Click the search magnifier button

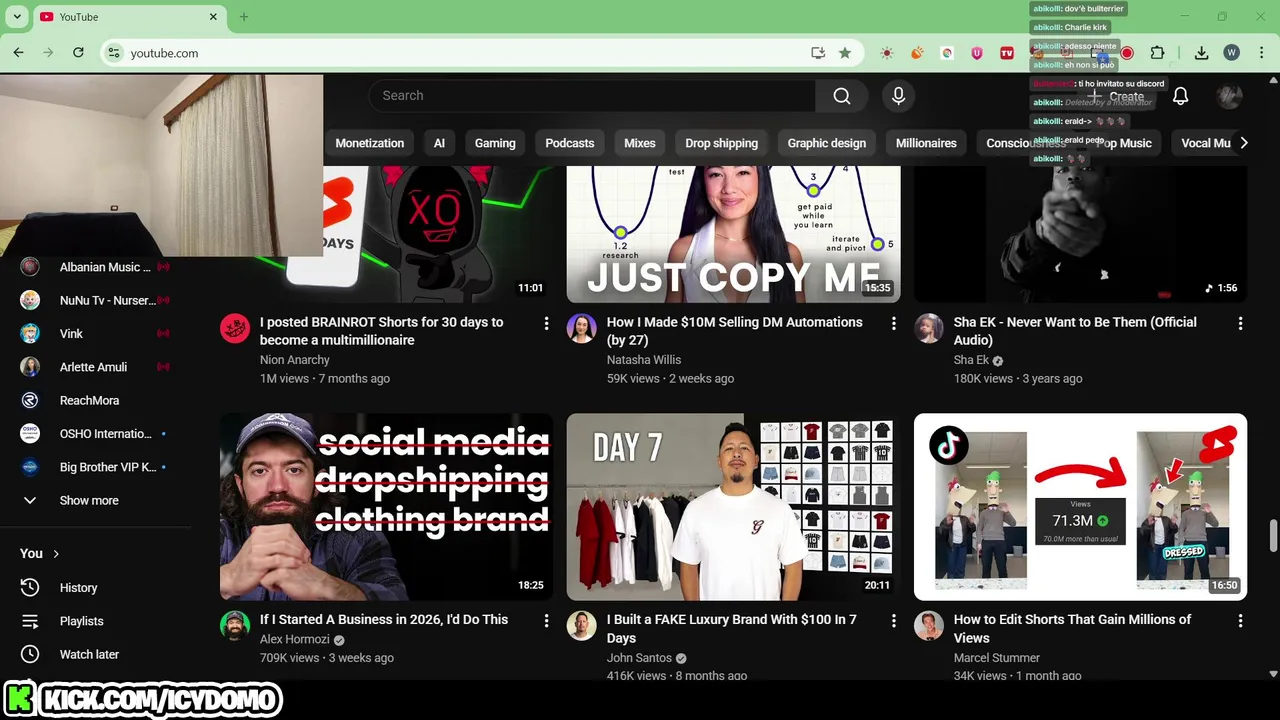coord(842,96)
